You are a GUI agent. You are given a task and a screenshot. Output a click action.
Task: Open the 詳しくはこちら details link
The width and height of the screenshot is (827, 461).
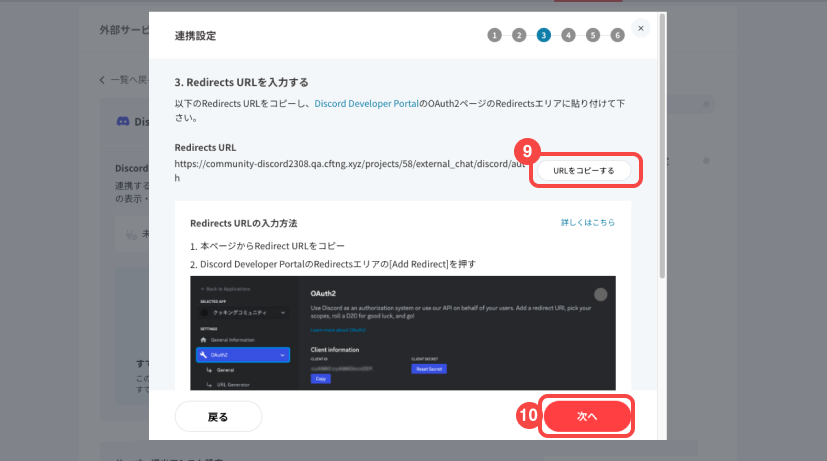(x=588, y=222)
